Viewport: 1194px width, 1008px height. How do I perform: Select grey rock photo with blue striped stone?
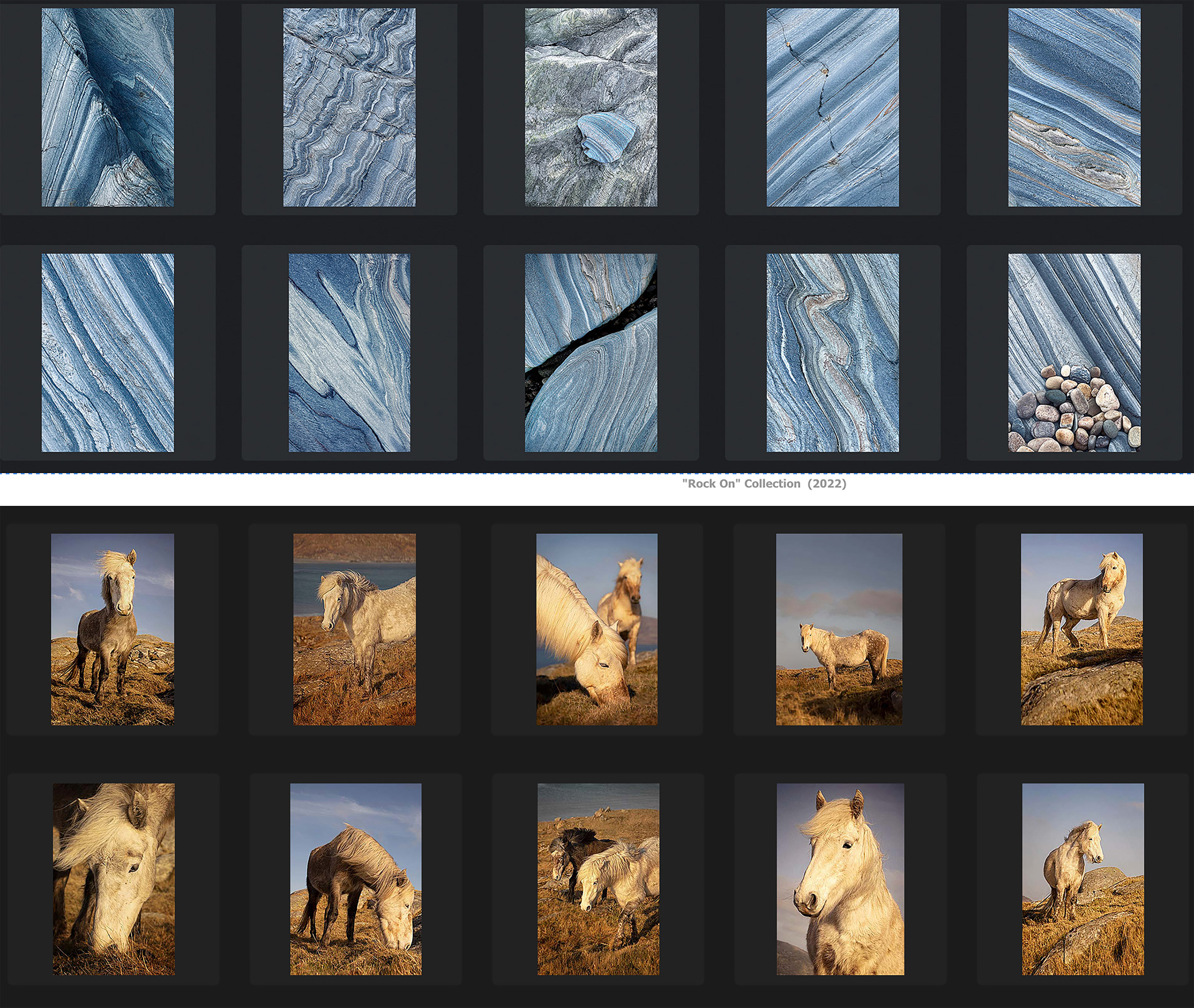pos(591,107)
